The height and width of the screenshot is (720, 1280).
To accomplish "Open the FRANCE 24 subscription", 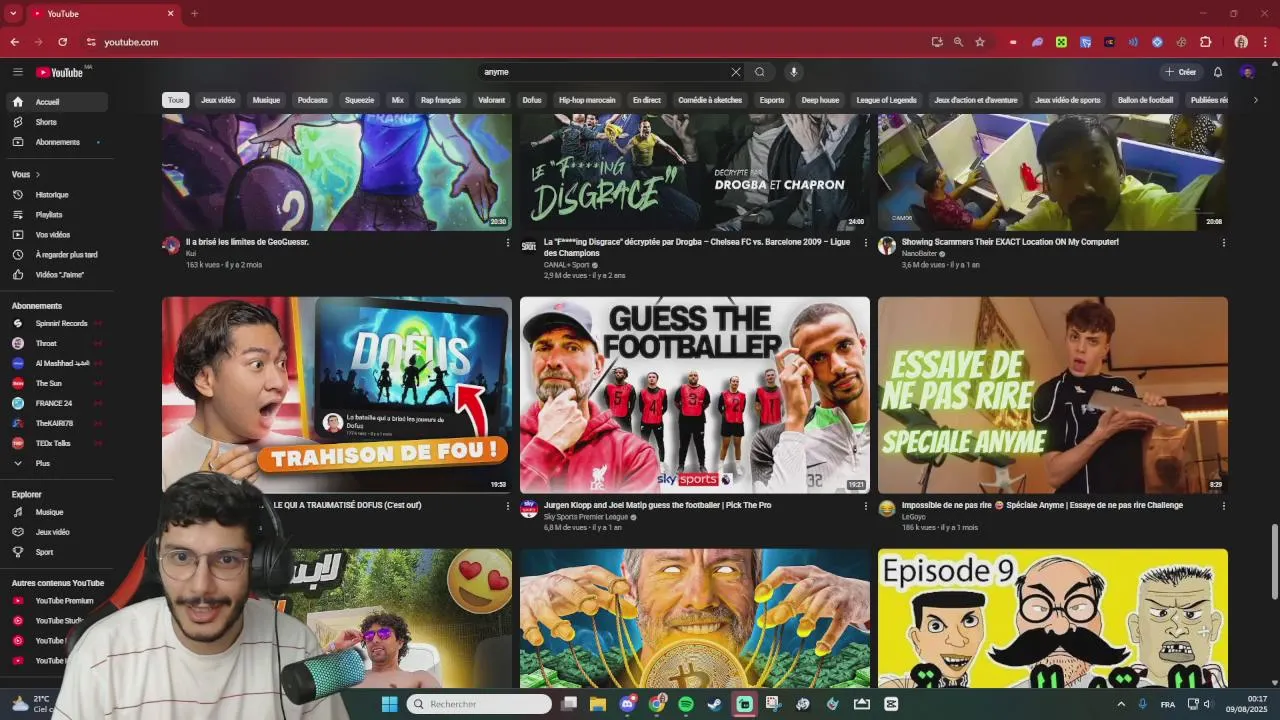I will pos(56,404).
